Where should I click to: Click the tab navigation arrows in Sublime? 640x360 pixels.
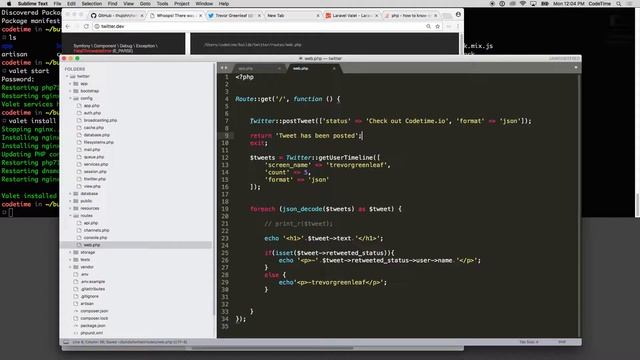click(x=224, y=68)
